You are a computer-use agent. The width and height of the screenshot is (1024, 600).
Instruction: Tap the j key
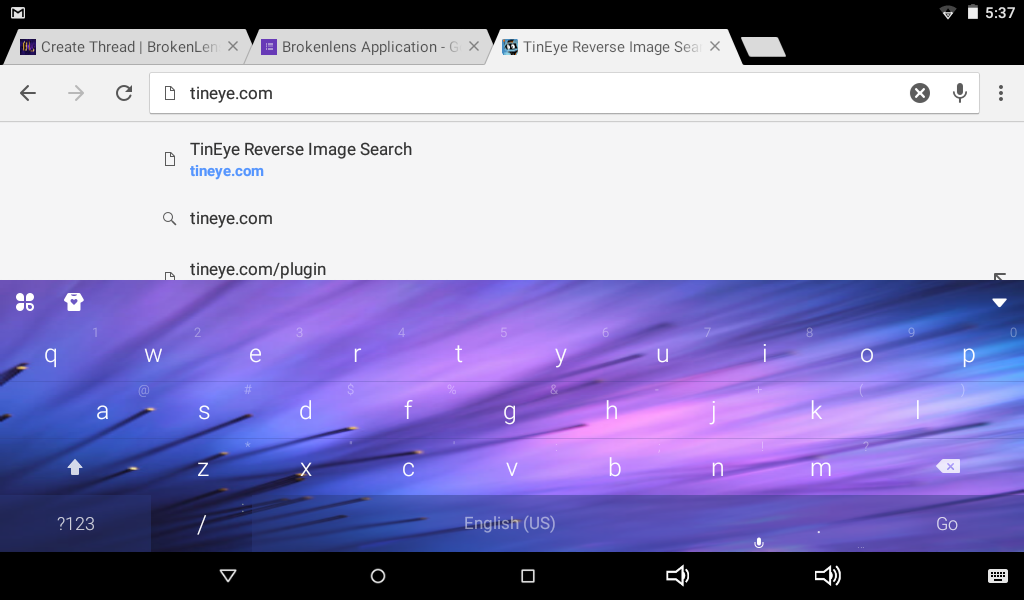coord(713,411)
